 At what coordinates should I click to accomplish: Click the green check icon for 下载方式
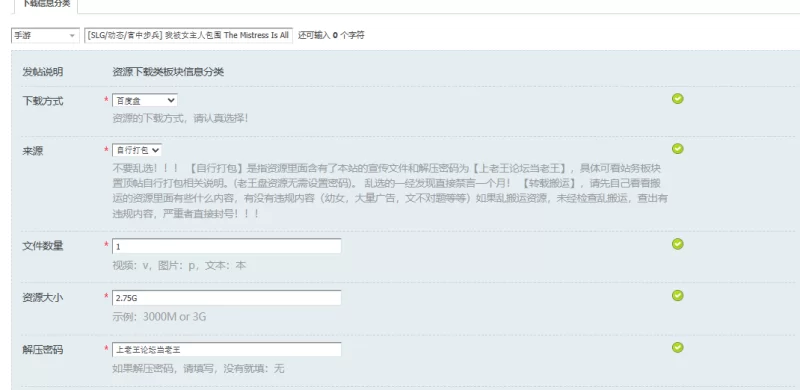(x=678, y=99)
